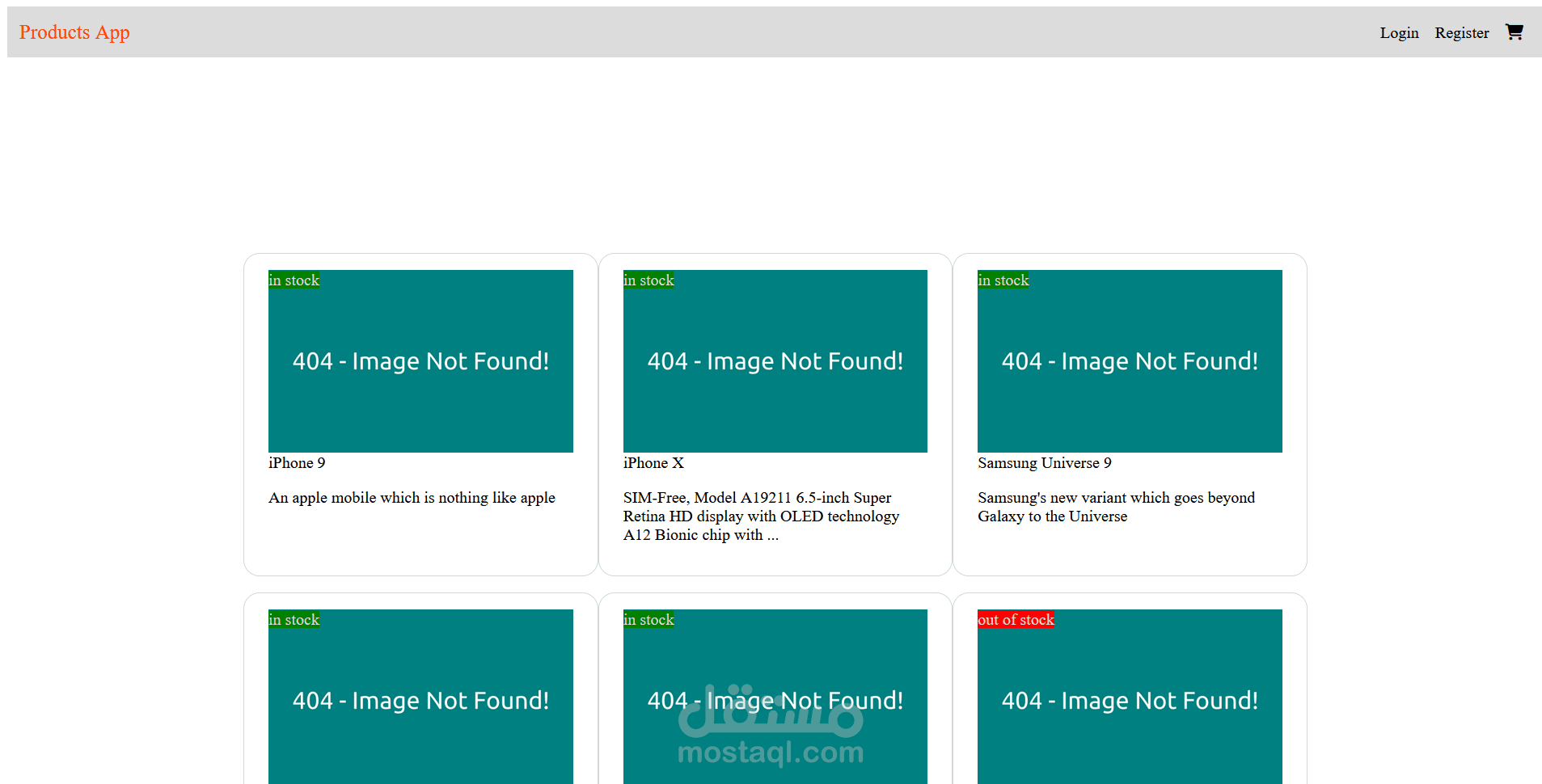Click the Samsung's new variant description
The width and height of the screenshot is (1542, 784).
1116,507
